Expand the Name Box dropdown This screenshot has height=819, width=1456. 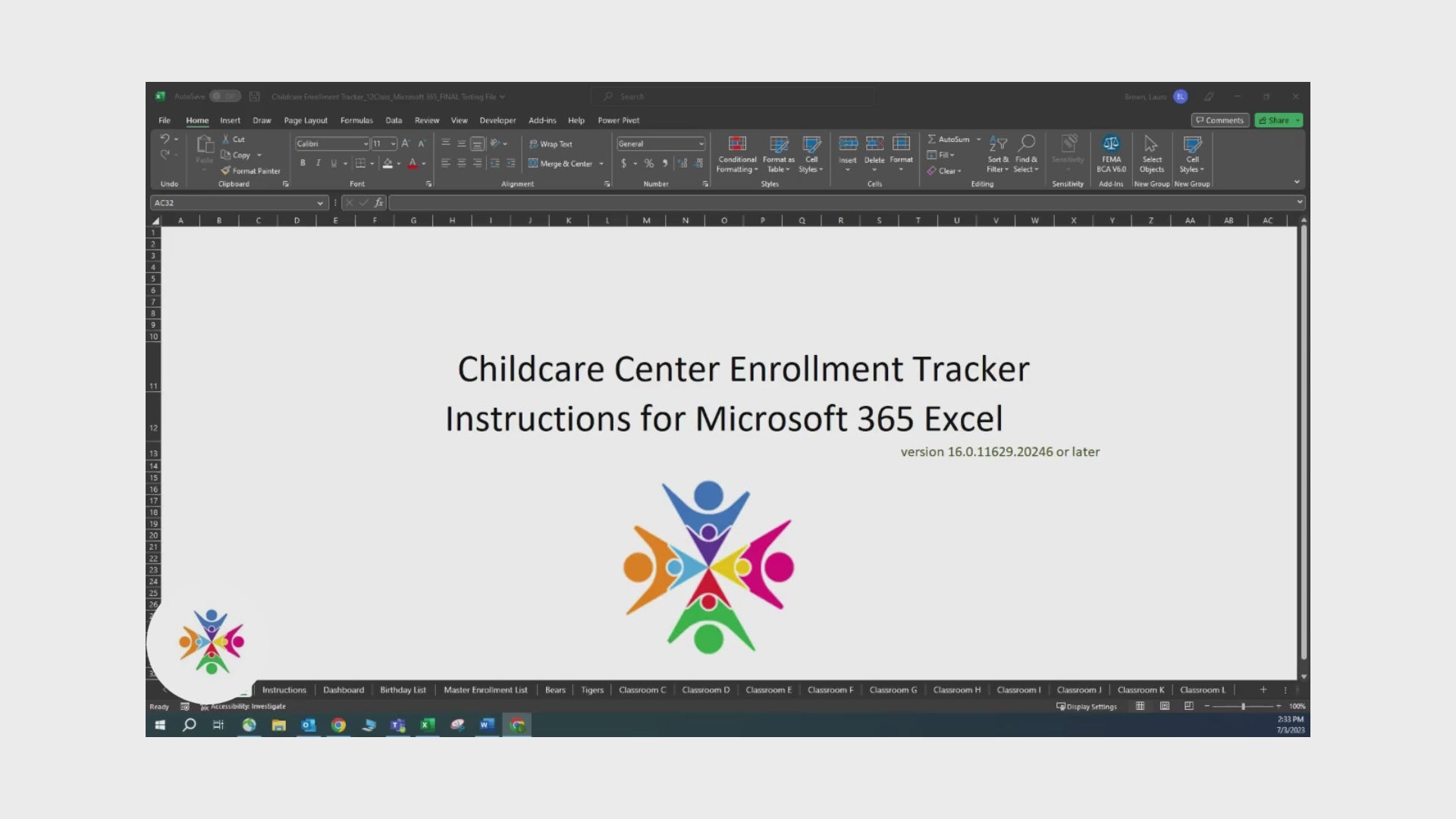coord(320,202)
